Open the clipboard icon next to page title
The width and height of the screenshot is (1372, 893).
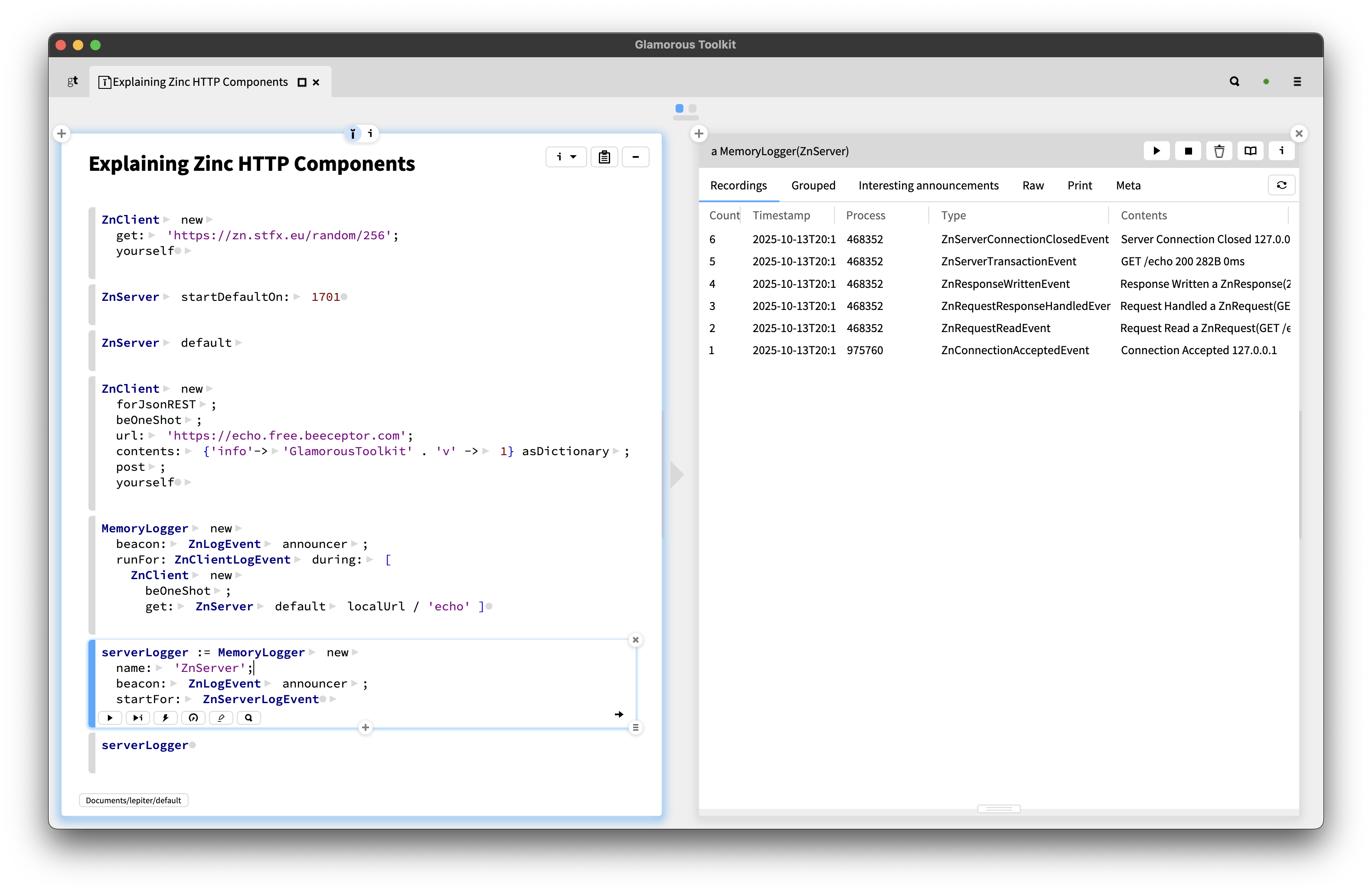(604, 156)
